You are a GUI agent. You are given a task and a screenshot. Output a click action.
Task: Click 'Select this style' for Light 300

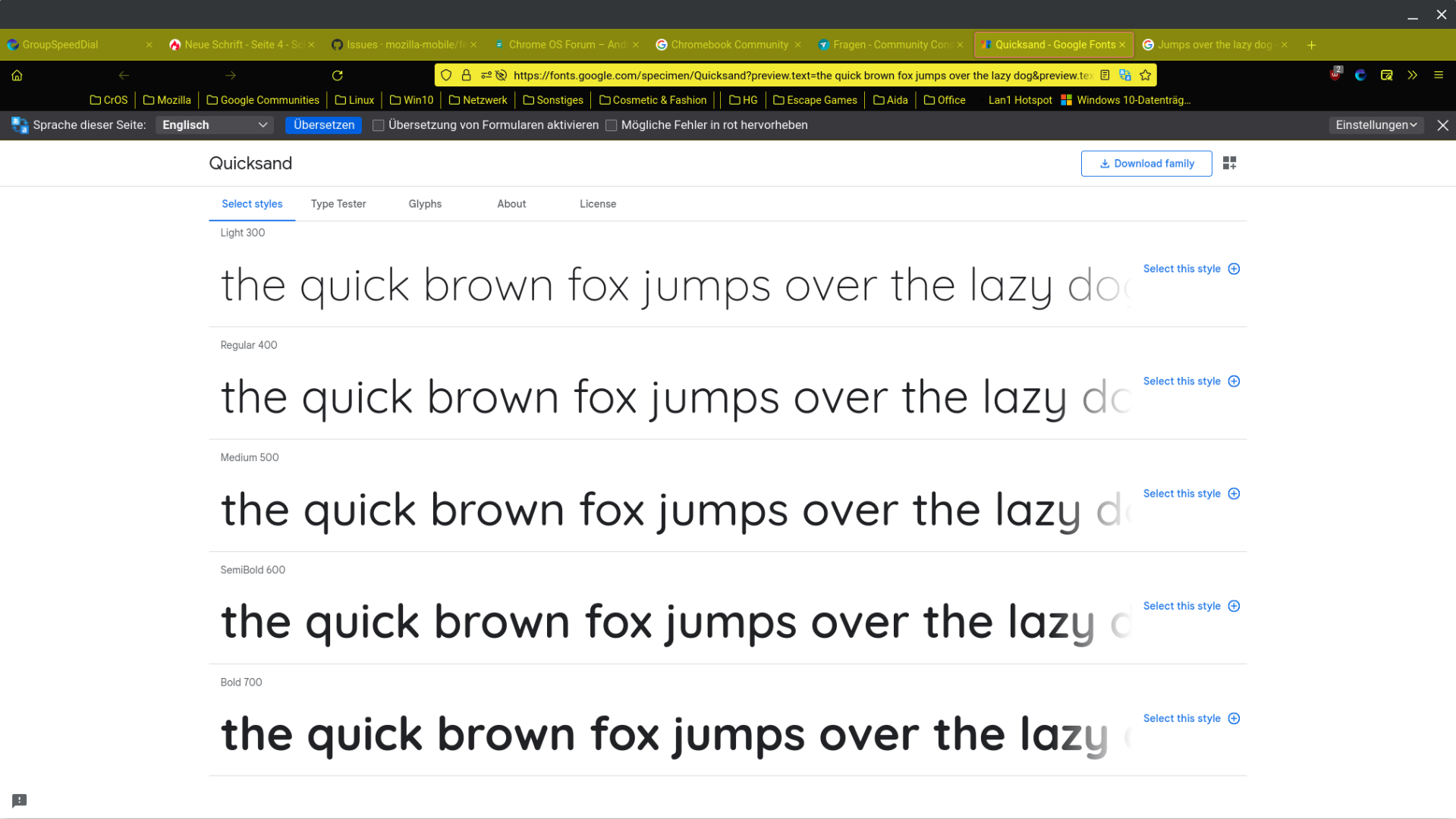click(x=1182, y=268)
